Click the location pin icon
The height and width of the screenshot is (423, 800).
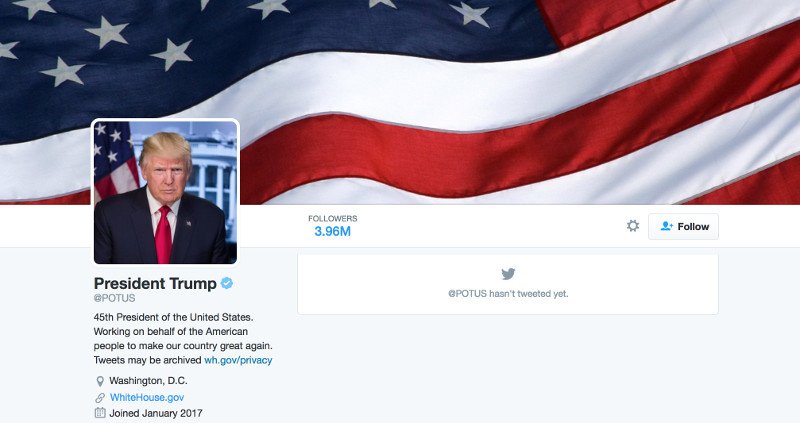click(x=100, y=381)
